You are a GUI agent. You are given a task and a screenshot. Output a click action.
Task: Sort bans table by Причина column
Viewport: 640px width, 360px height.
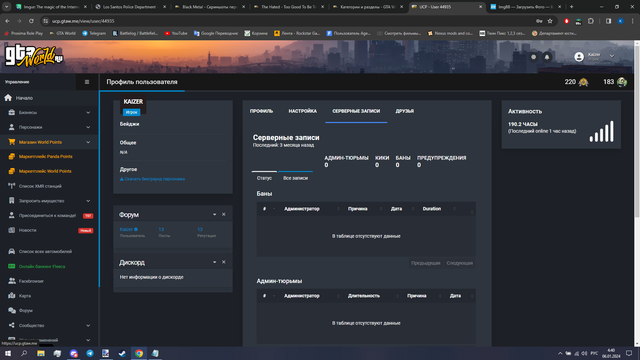coord(358,209)
